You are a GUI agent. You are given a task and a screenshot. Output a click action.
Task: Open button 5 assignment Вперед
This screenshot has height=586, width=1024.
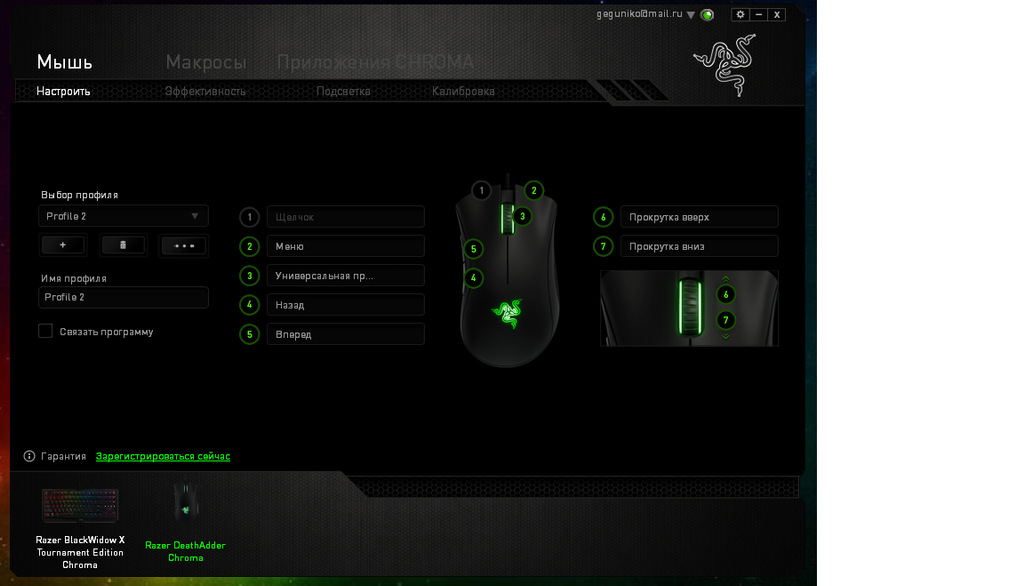tap(345, 334)
